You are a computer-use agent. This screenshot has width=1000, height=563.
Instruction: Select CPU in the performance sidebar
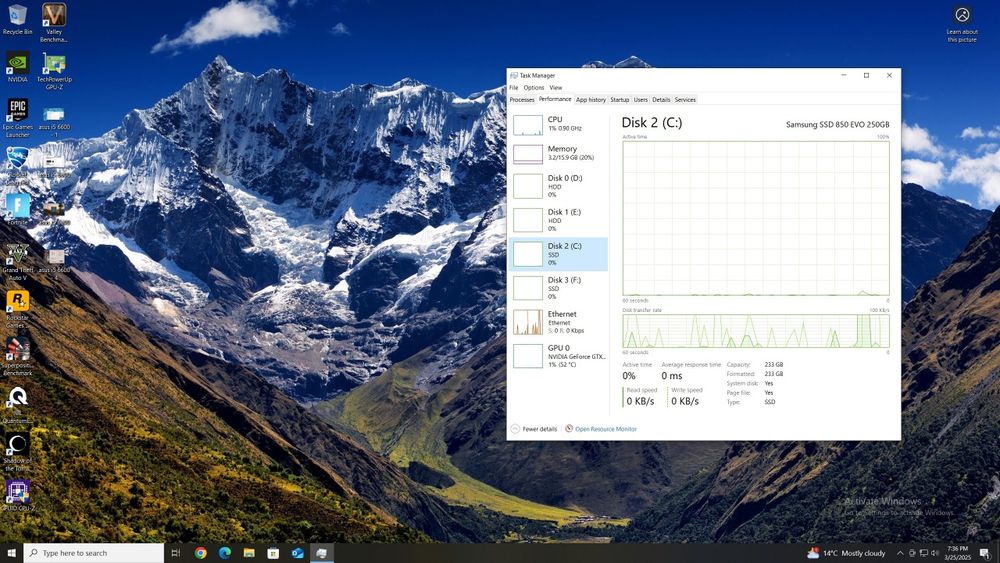click(558, 124)
